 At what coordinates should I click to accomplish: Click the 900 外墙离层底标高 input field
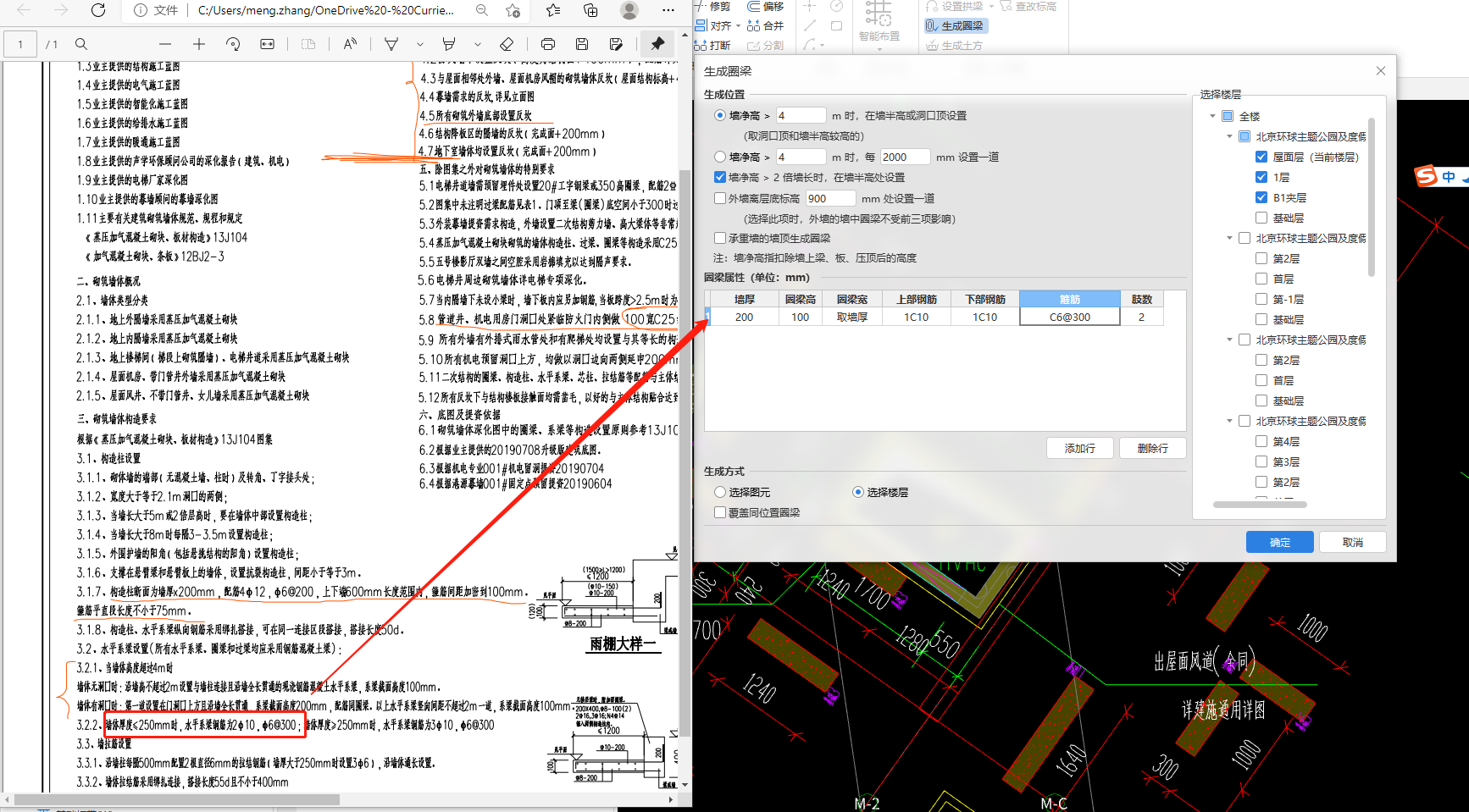(830, 198)
